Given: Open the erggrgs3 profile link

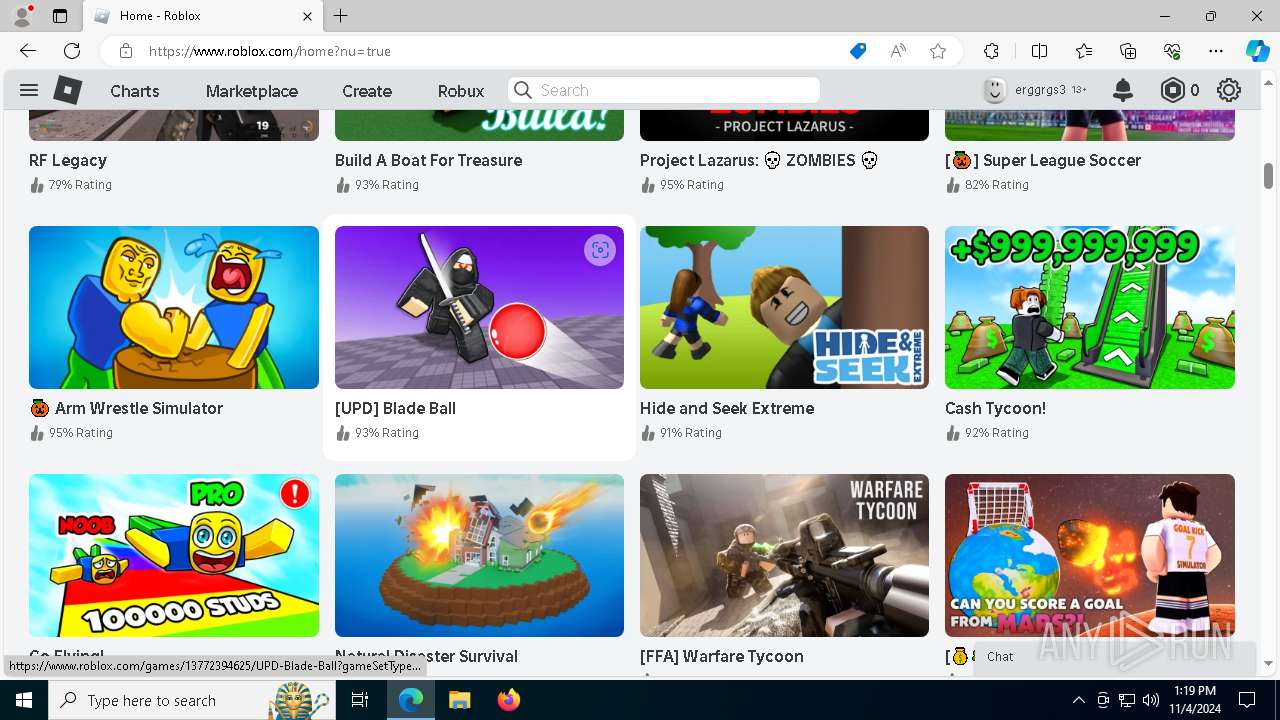Looking at the screenshot, I should click(1040, 90).
